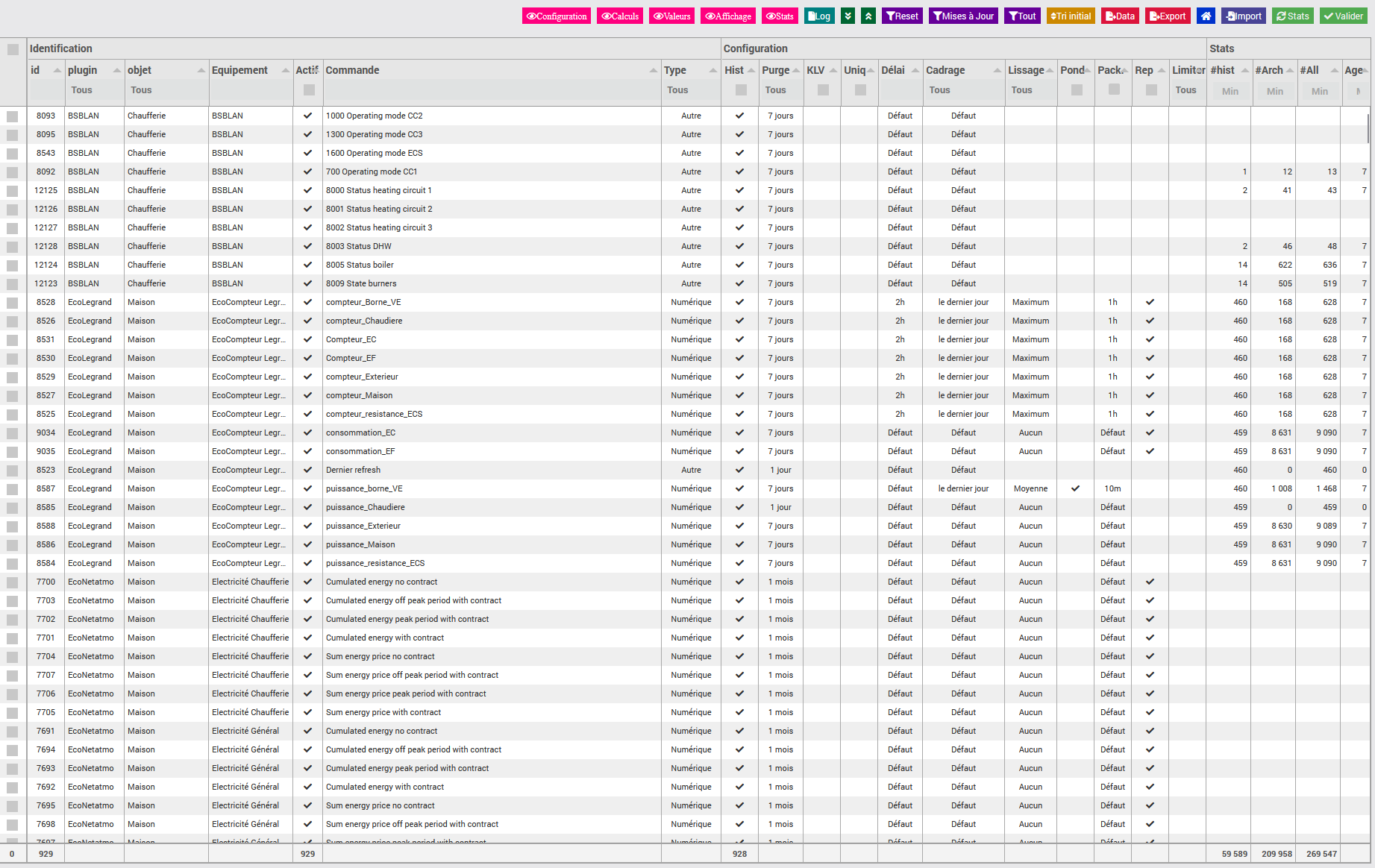Click the Hist checkmark for id 8523
The image size is (1375, 868).
[x=739, y=470]
